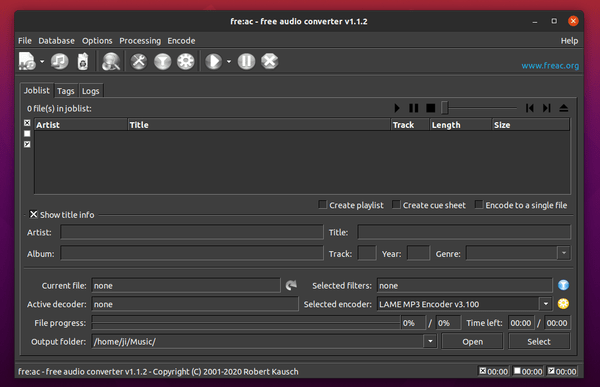This screenshot has height=387, width=600.
Task: Click the Selected filters field showing none
Action: click(x=465, y=286)
